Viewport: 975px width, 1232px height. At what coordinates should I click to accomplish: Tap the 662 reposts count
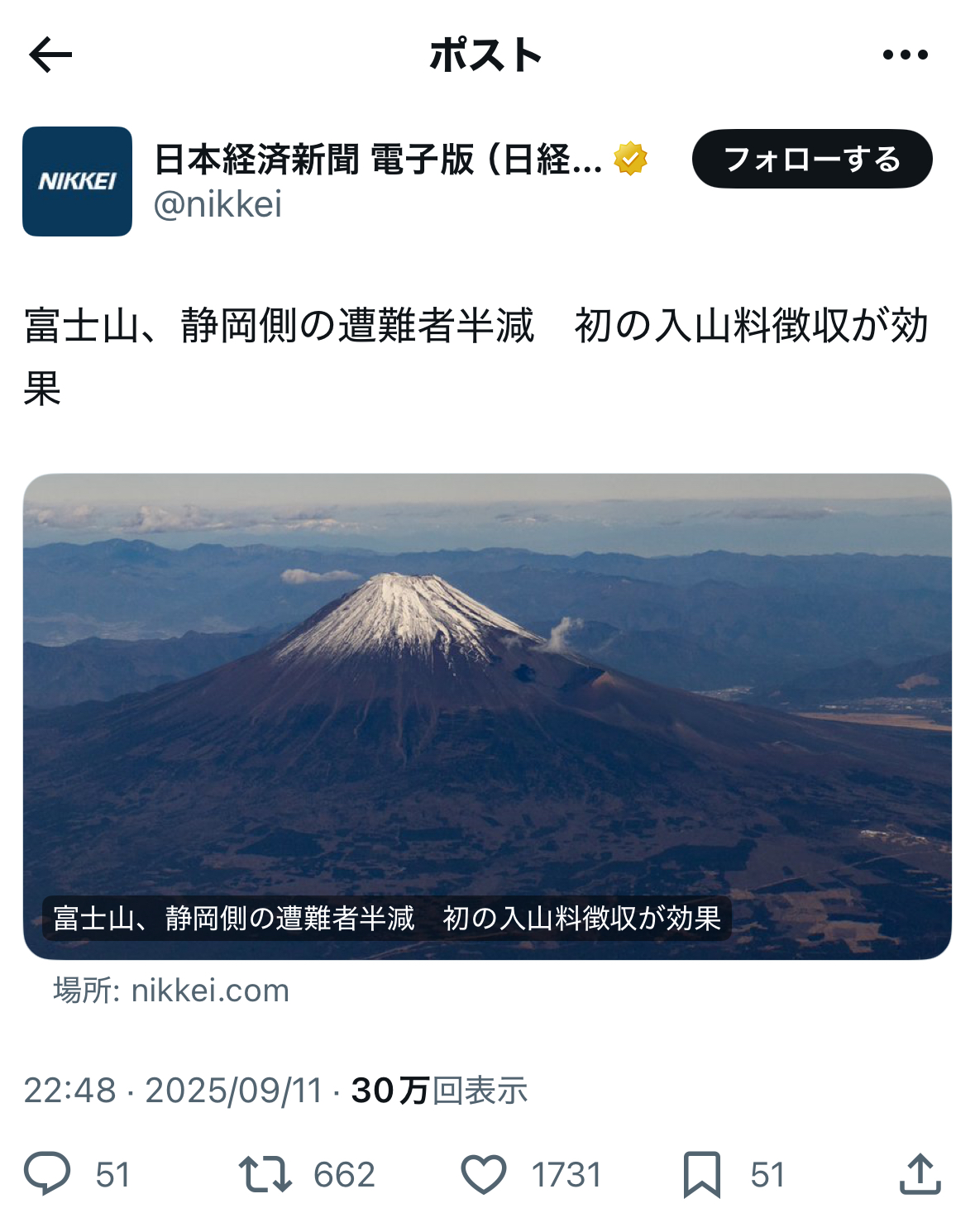pos(345,1175)
